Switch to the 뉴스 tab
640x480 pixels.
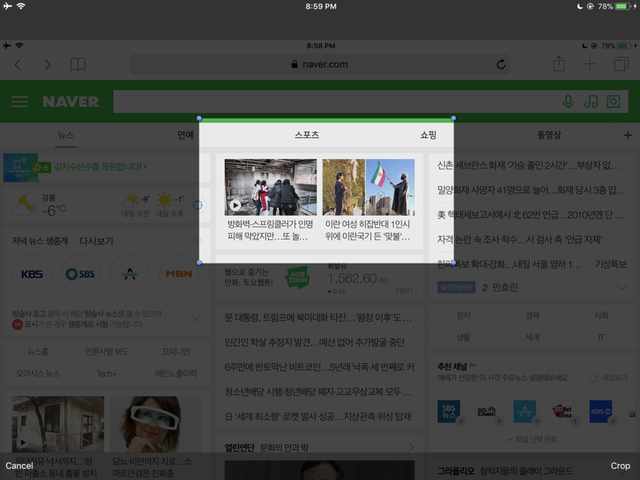pos(66,135)
